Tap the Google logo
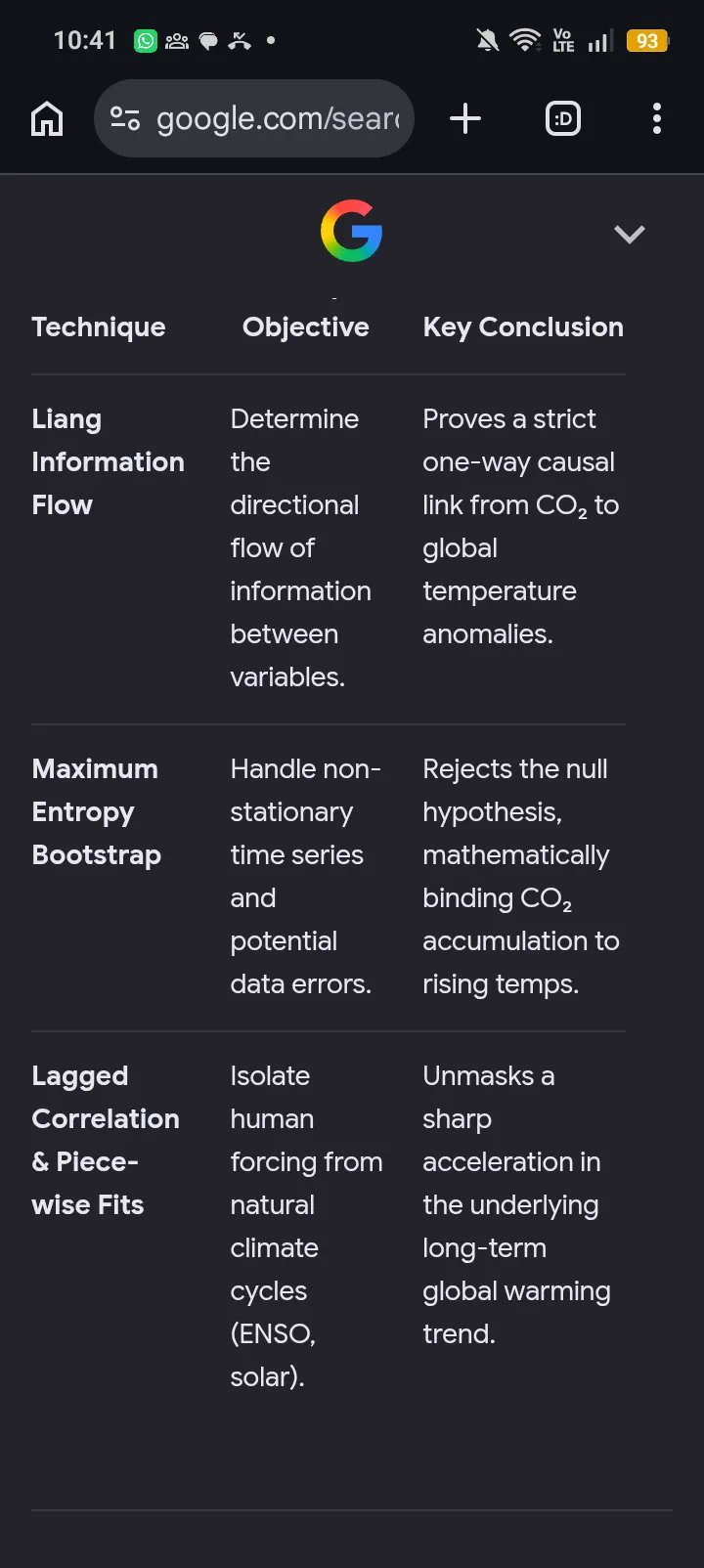704x1568 pixels. pos(351,231)
